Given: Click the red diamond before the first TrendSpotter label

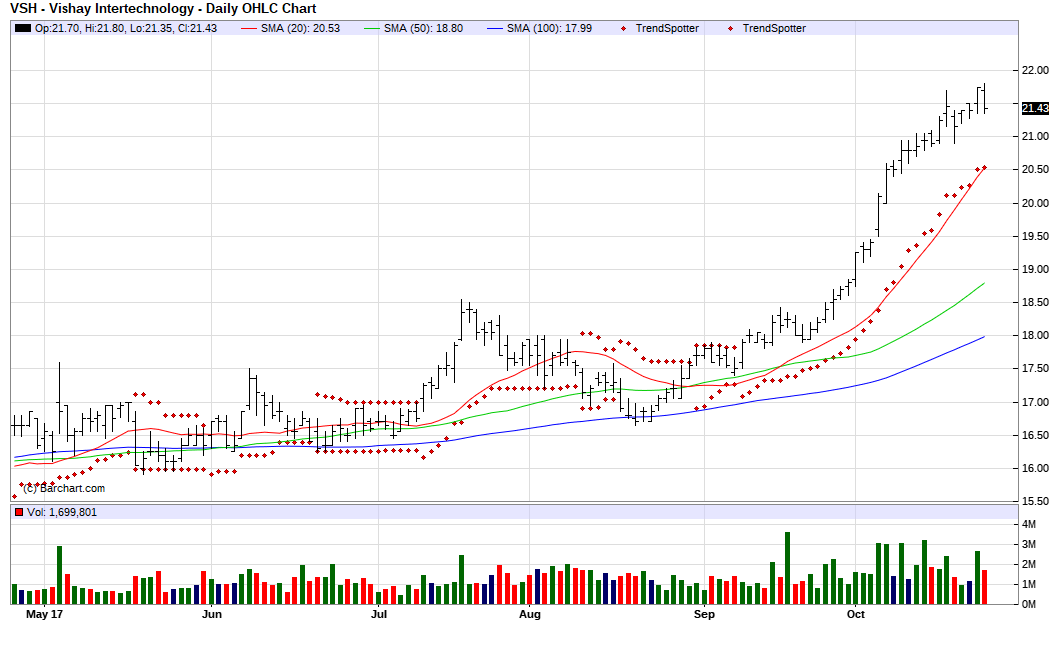Looking at the screenshot, I should click(x=623, y=28).
